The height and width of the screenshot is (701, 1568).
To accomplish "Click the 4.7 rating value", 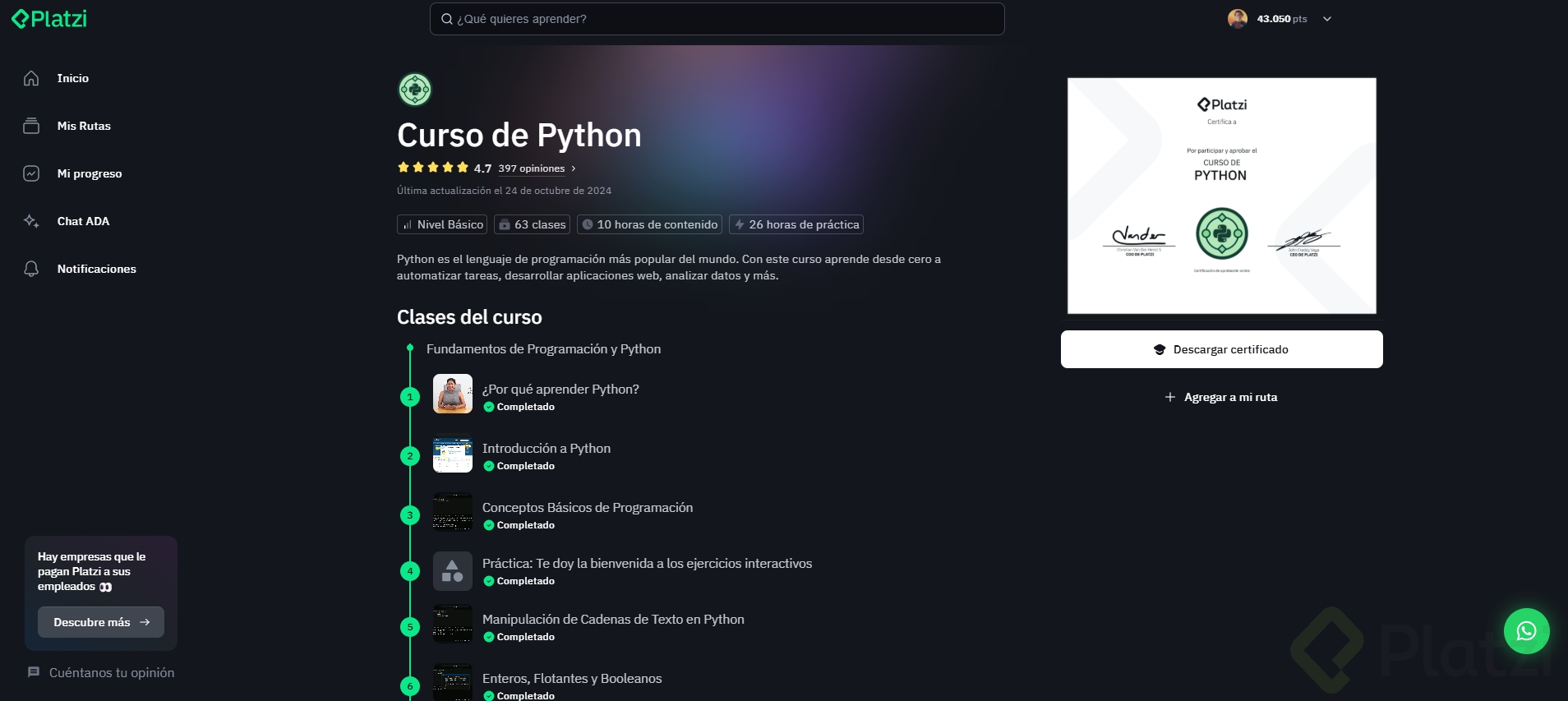I will click(482, 168).
